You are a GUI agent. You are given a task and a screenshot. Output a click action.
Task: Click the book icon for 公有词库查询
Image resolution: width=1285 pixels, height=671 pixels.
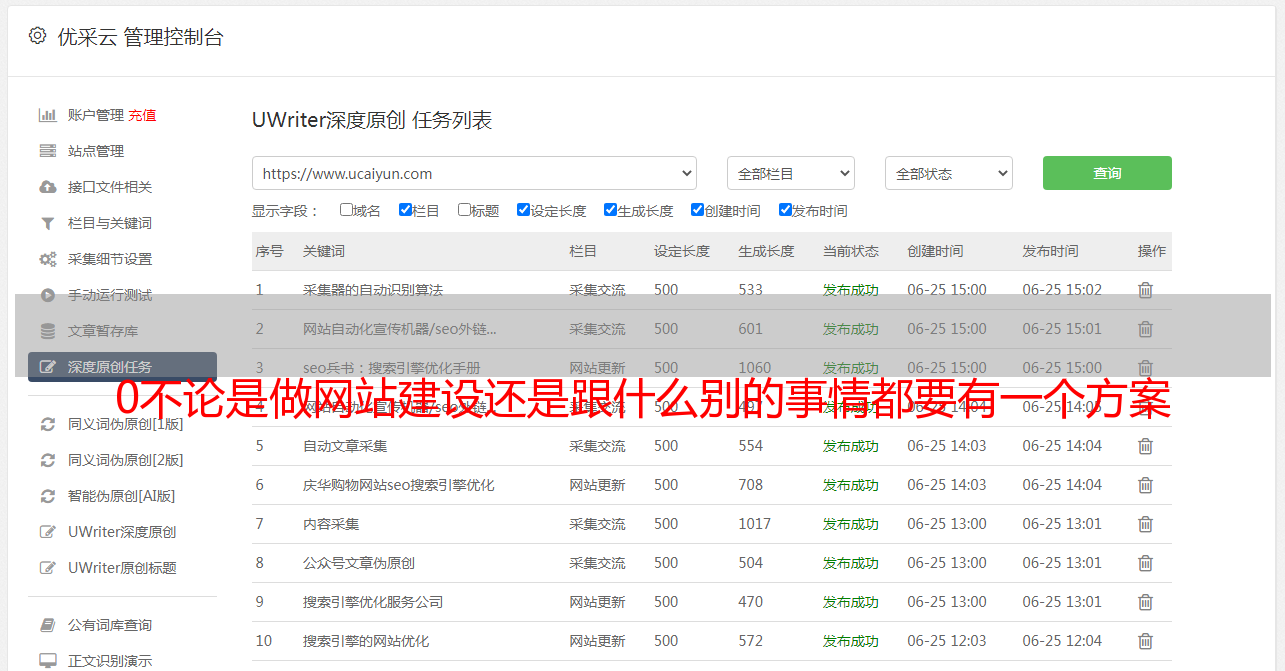47,625
